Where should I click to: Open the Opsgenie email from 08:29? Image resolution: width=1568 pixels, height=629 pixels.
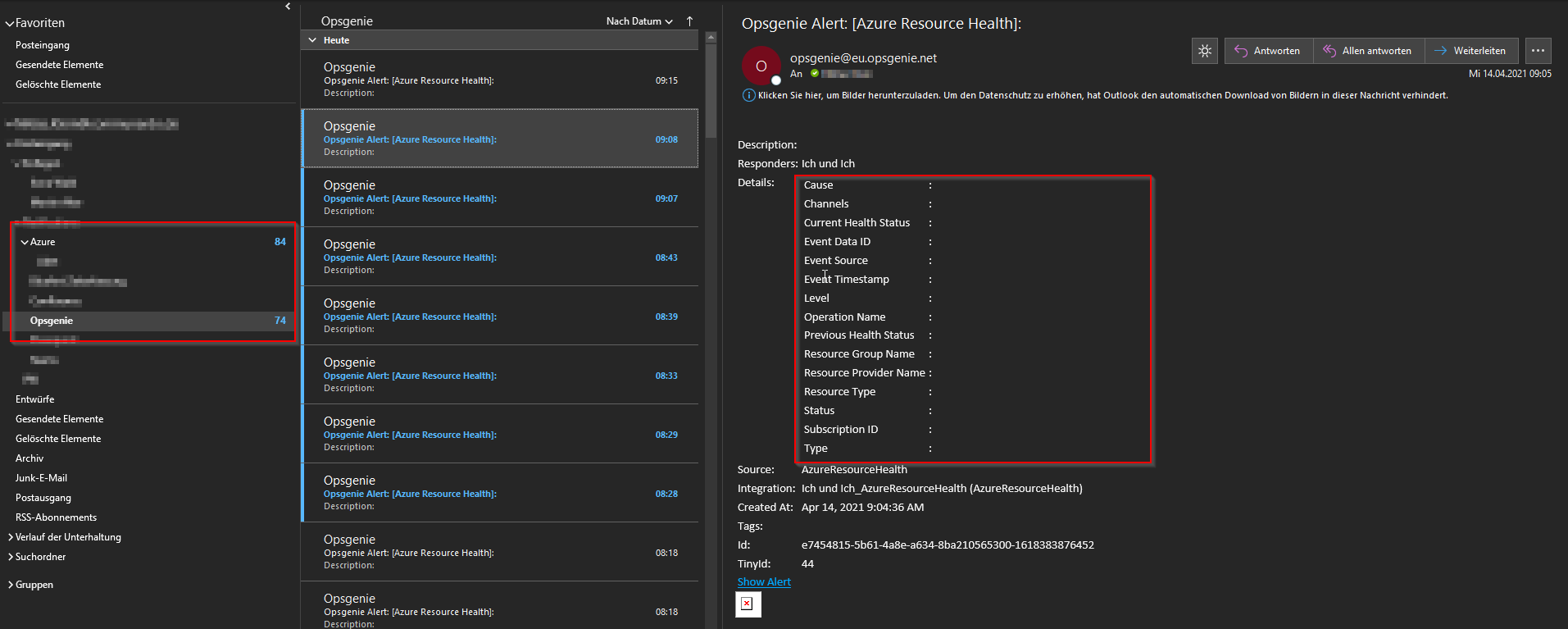[499, 434]
